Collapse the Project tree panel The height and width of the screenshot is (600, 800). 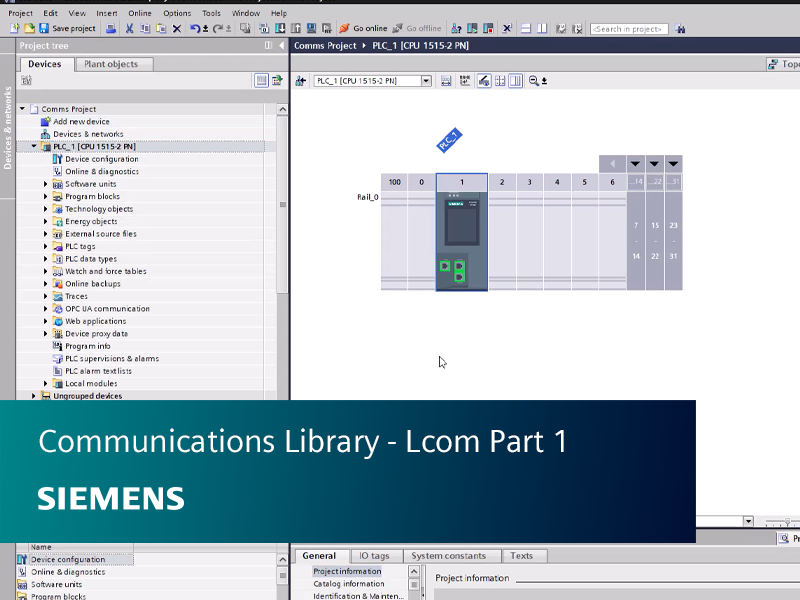point(281,45)
